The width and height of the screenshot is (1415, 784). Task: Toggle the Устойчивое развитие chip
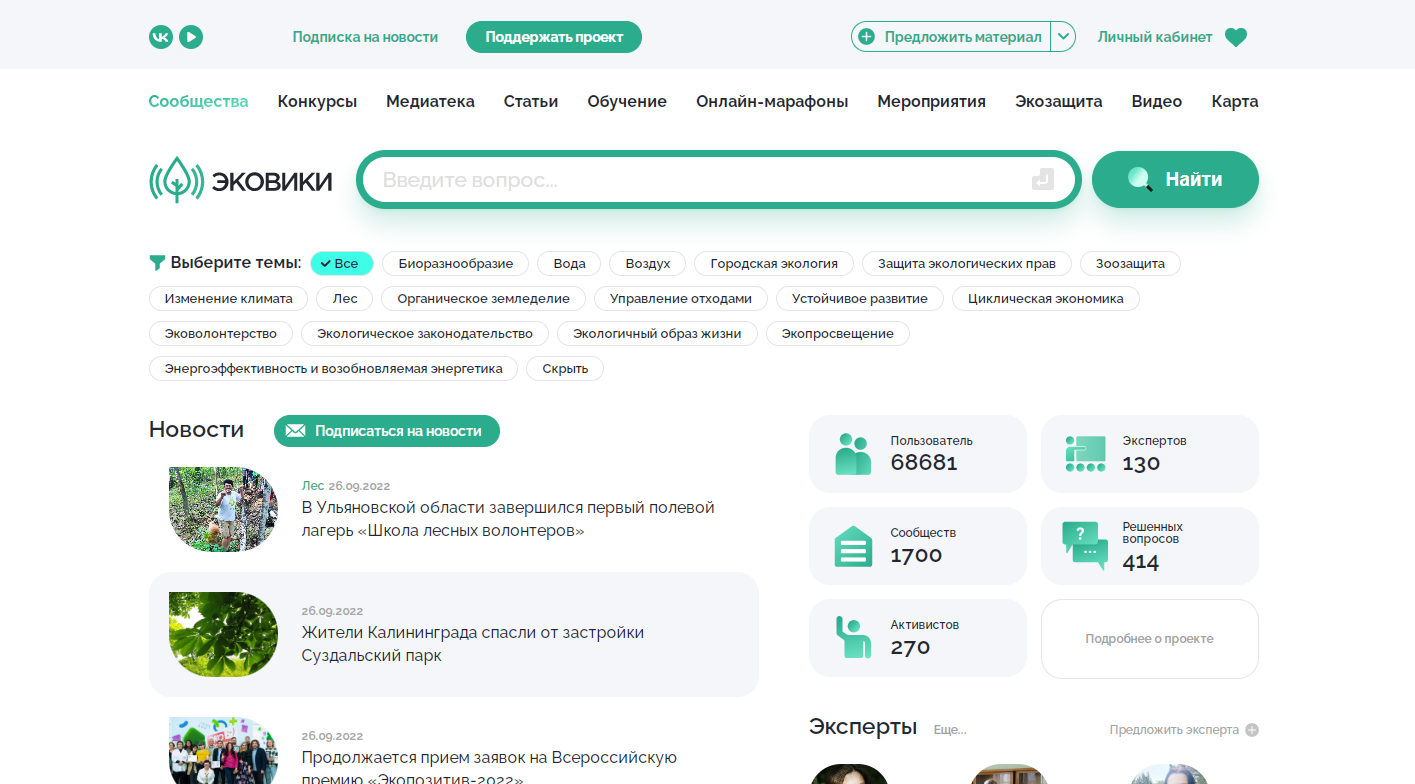(x=860, y=298)
